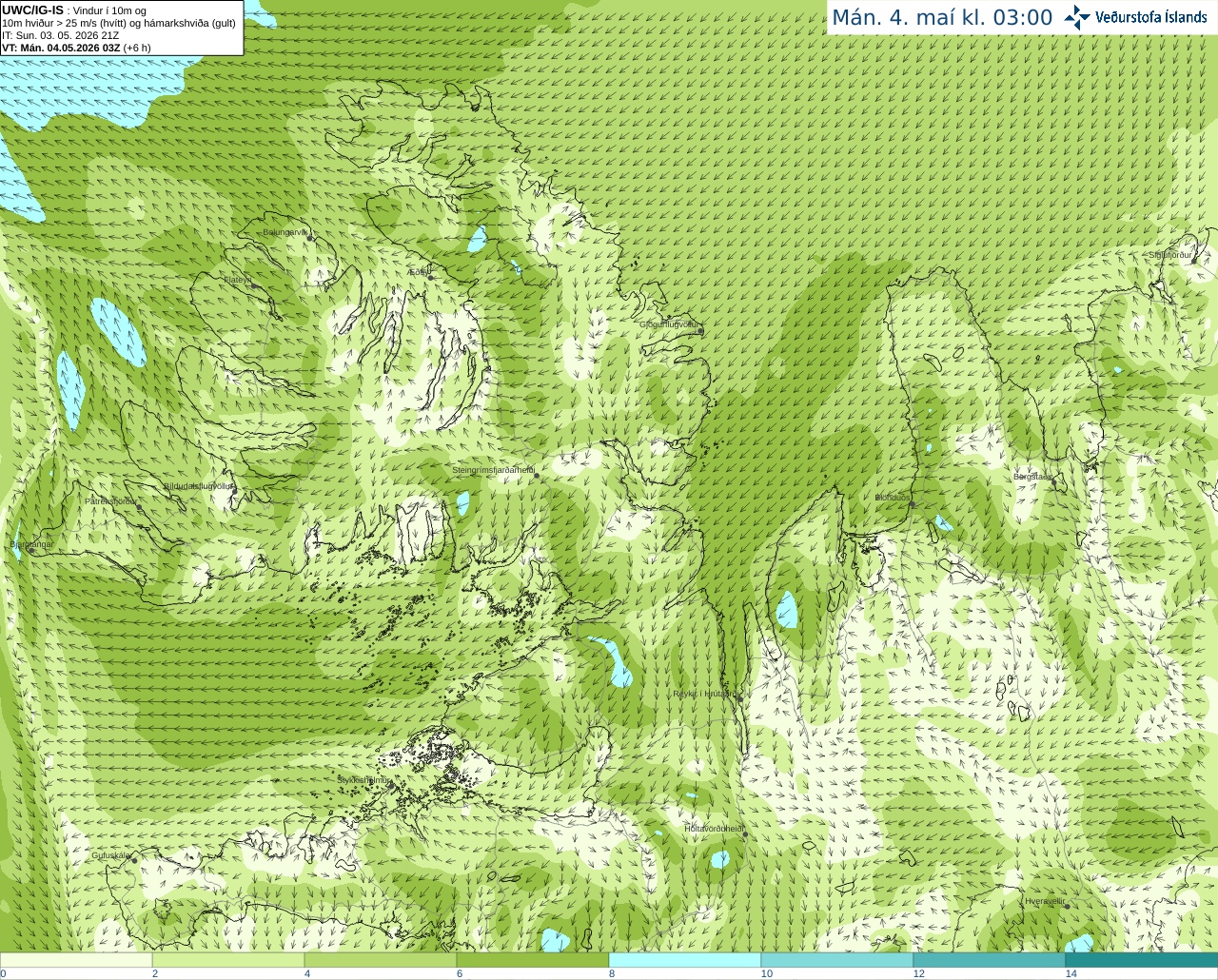The width and height of the screenshot is (1218, 980).
Task: Select the Flateyri station marker
Action: (253, 284)
